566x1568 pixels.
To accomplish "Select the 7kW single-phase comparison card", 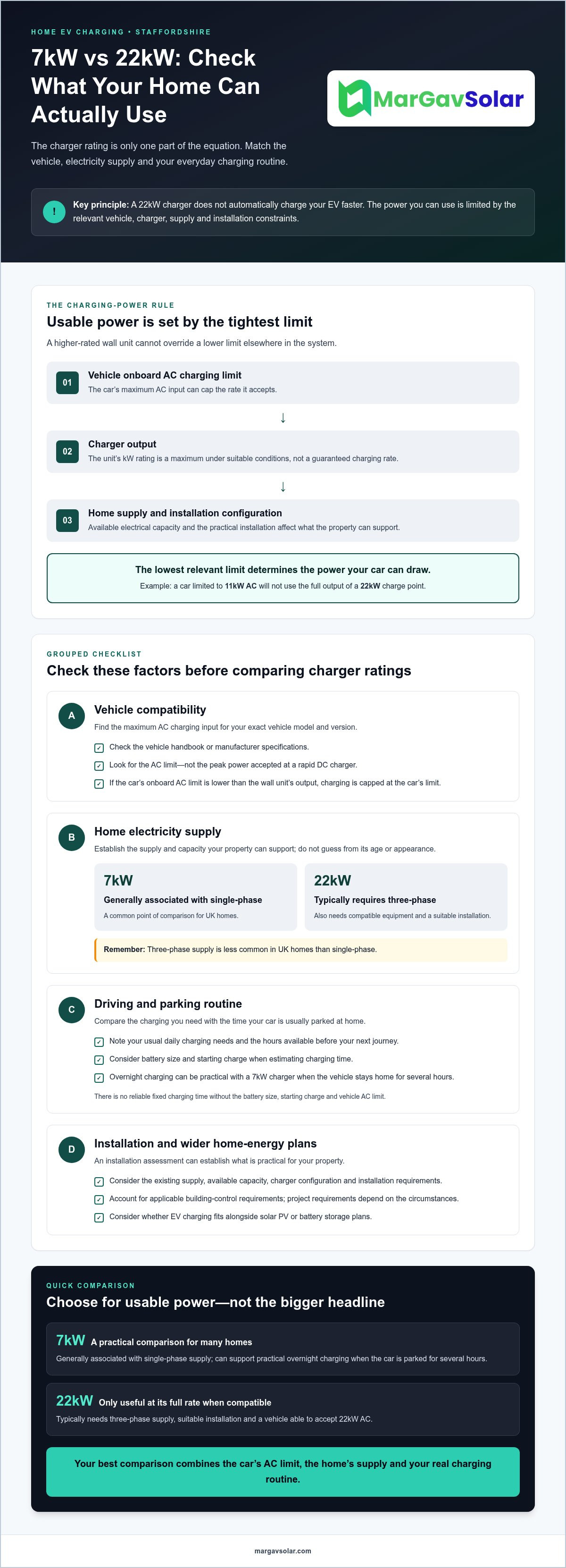I will [196, 897].
